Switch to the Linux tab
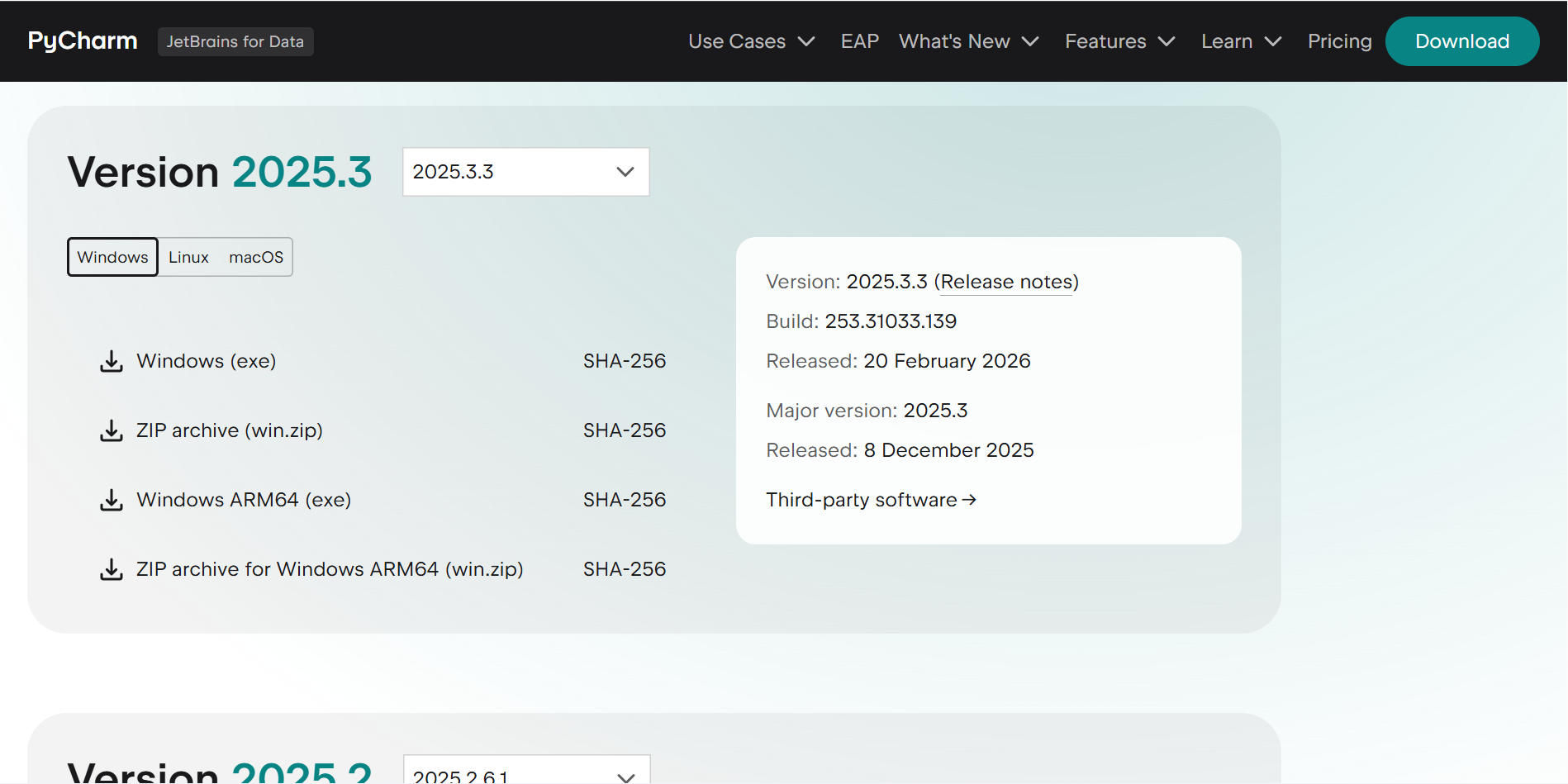1568x784 pixels. [x=188, y=257]
